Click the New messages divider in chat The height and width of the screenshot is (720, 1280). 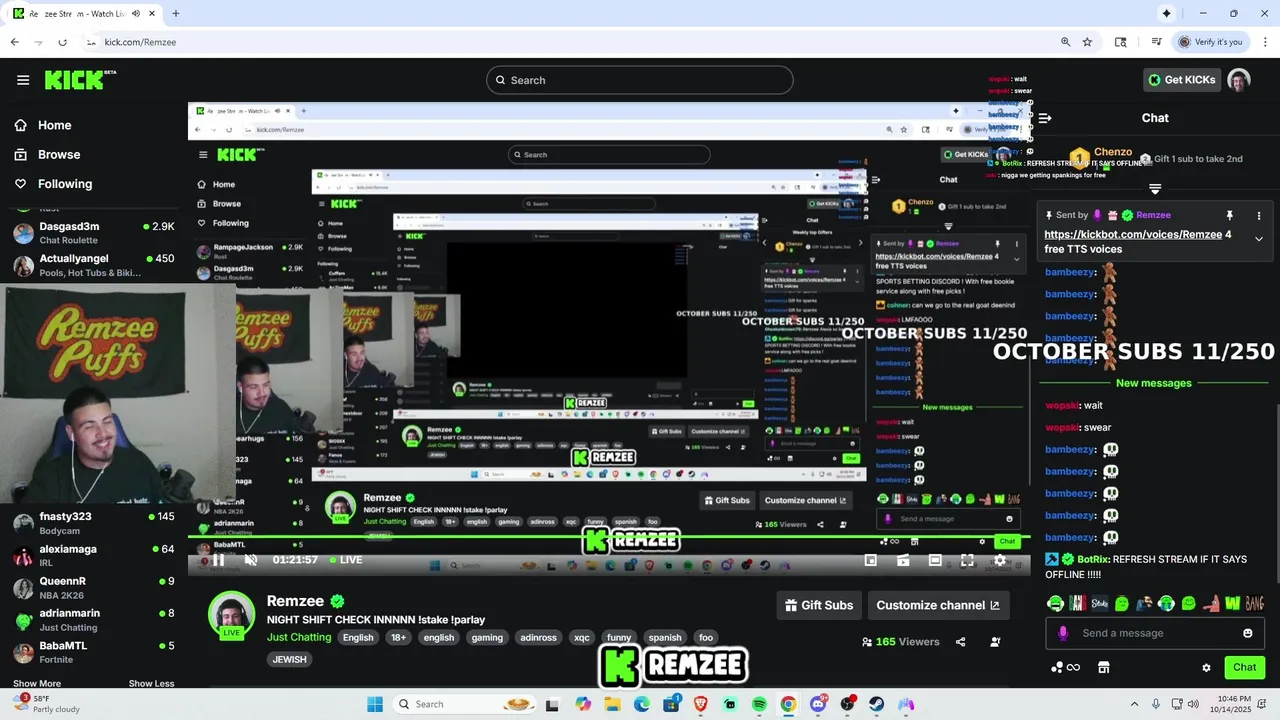tap(1154, 383)
